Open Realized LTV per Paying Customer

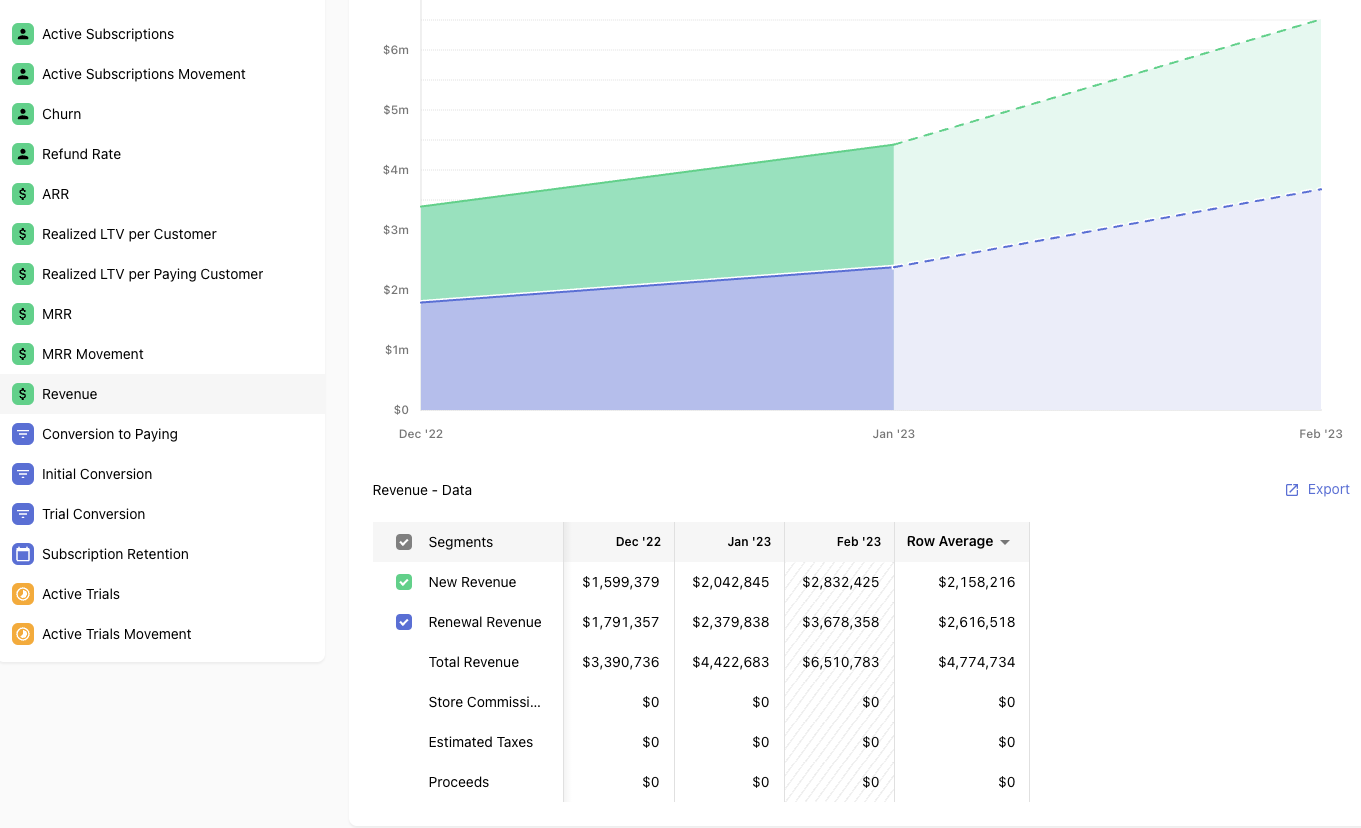tap(152, 274)
